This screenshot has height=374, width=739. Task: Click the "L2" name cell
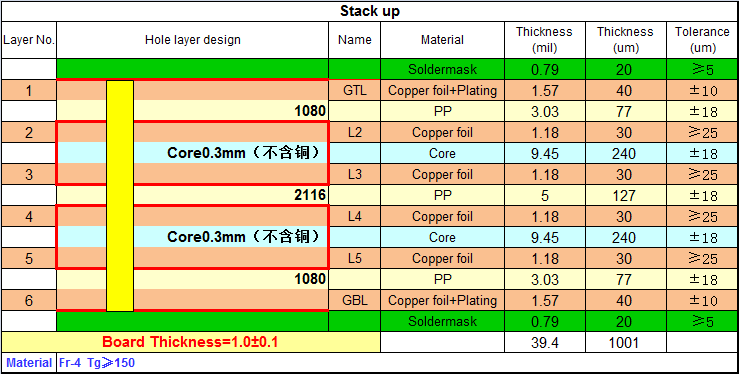point(354,132)
